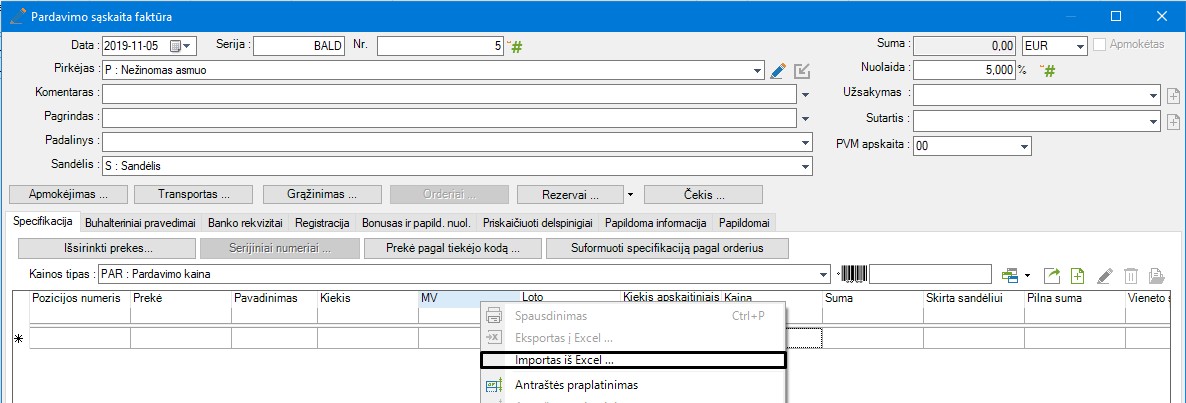Switch to Banko rekvizitai tab
1186x403 pixels.
pyautogui.click(x=245, y=223)
